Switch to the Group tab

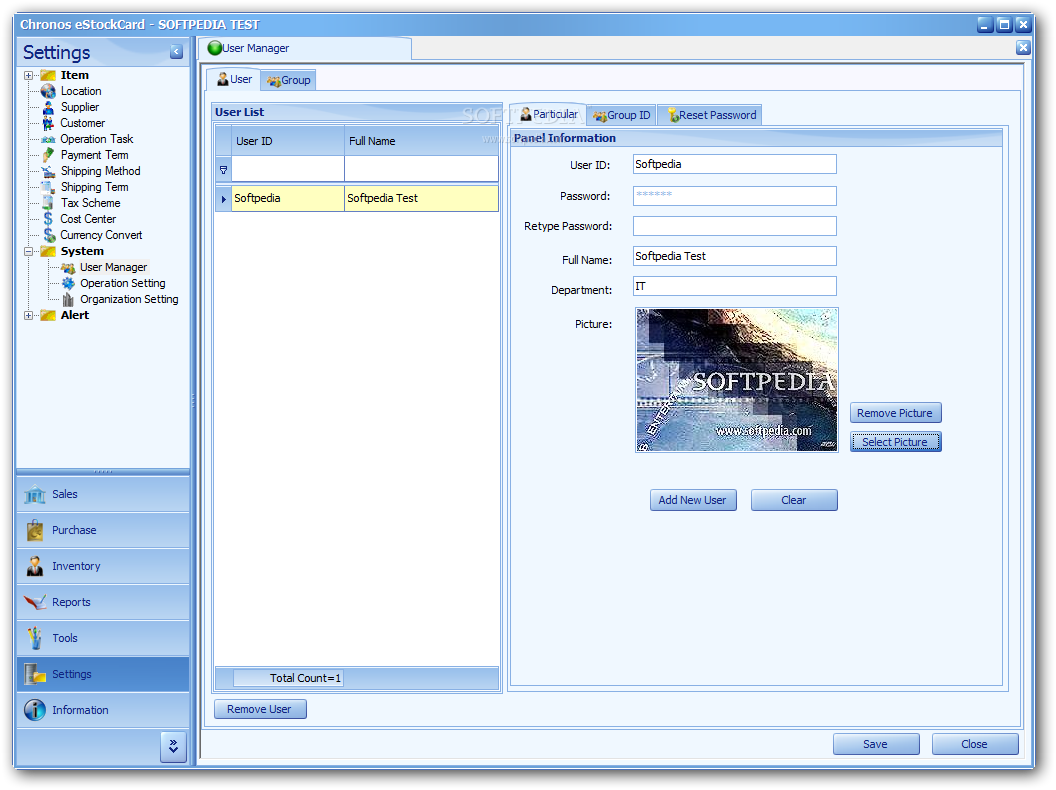(288, 80)
